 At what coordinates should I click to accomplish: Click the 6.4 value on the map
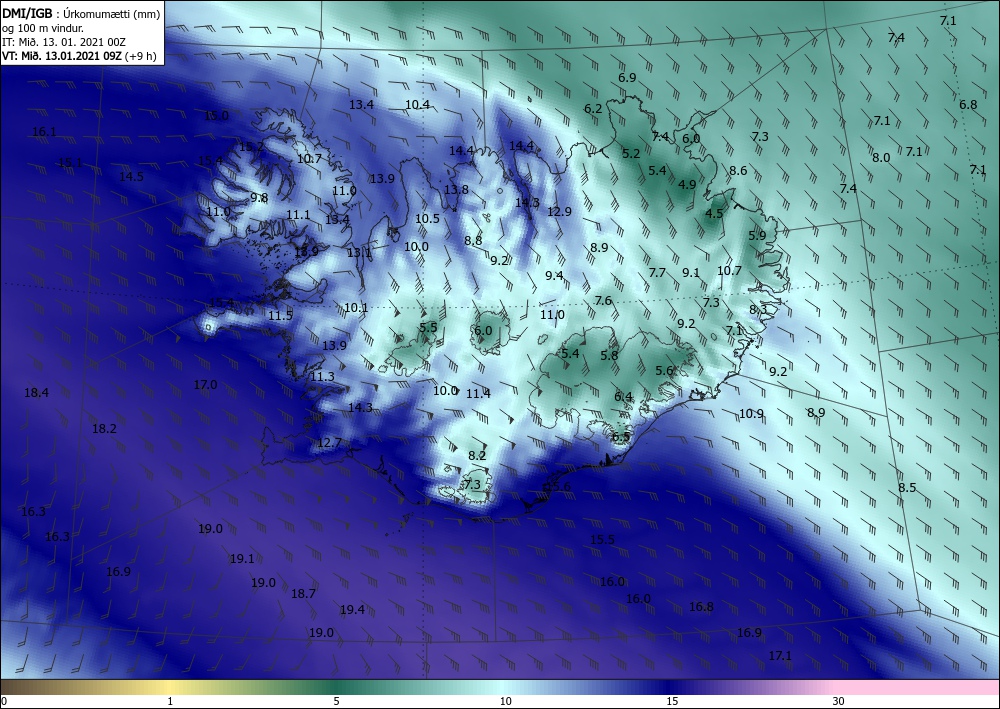coord(623,397)
